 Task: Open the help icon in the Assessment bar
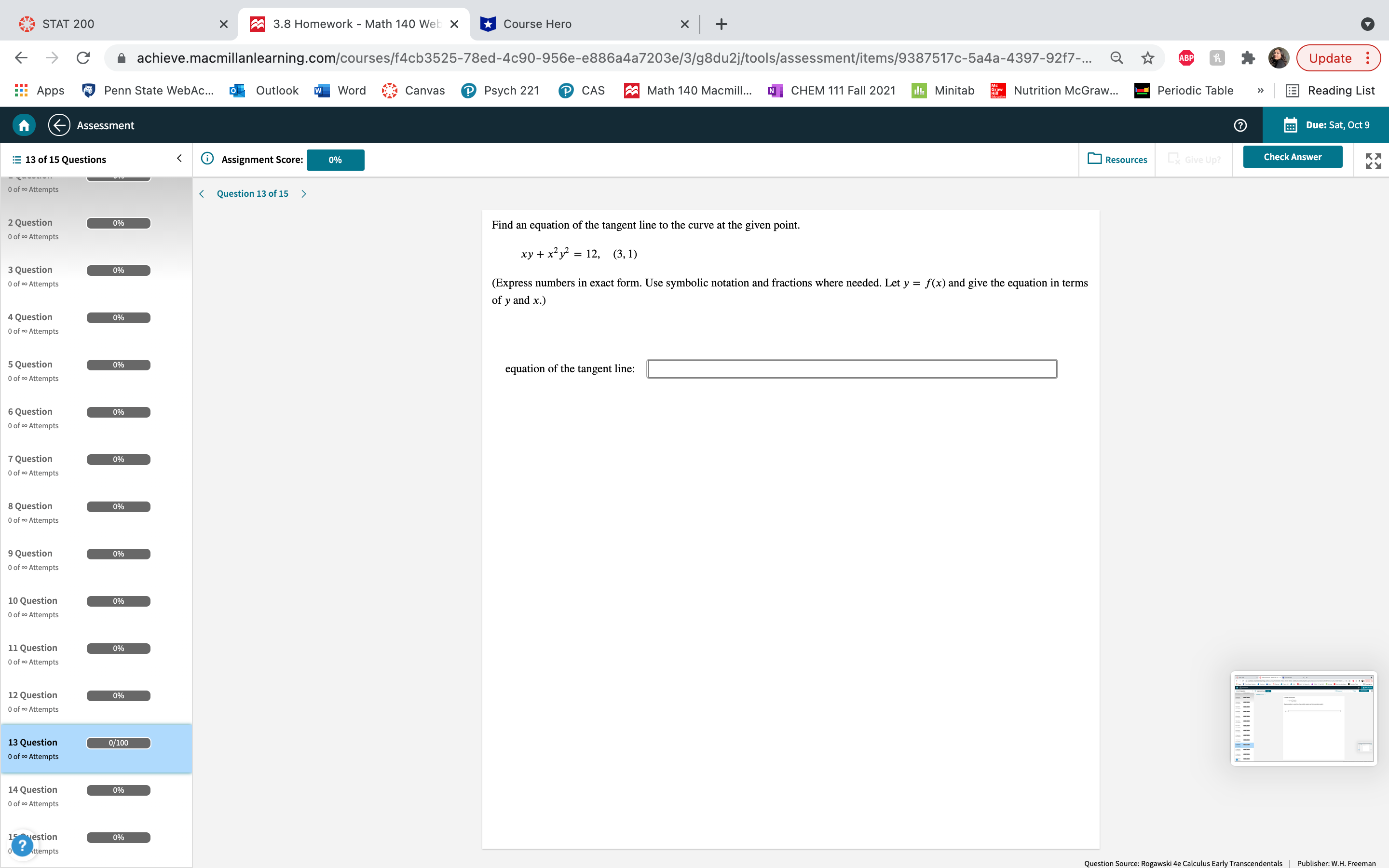[1240, 124]
